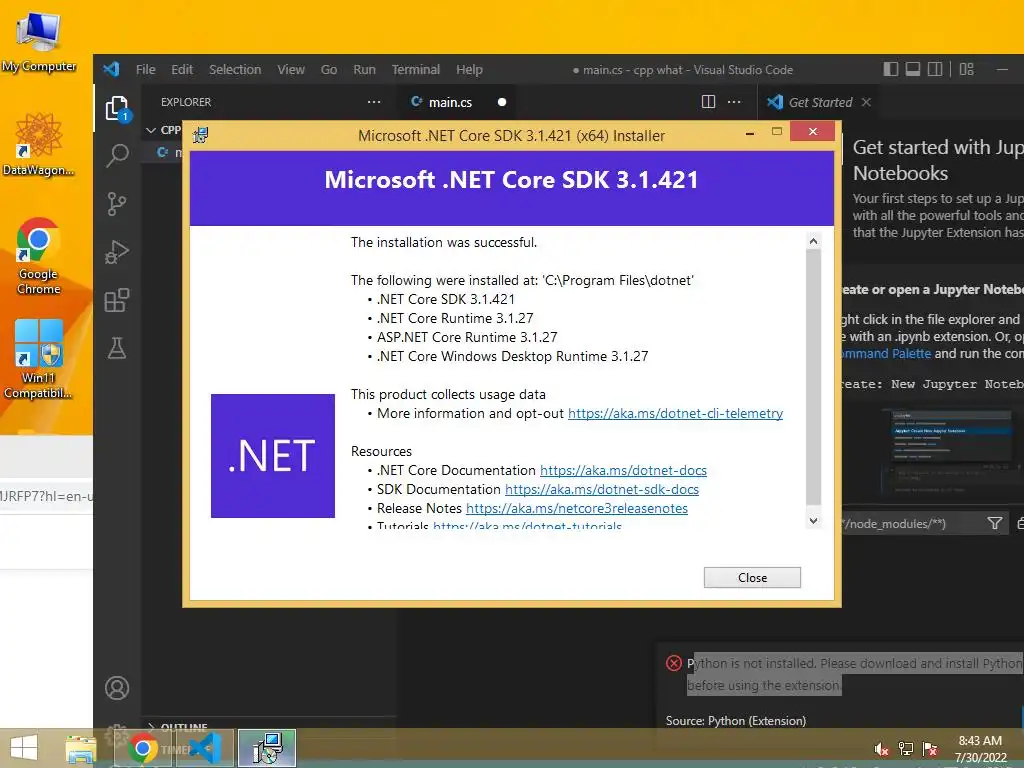Click the muted volume tray icon

(x=881, y=749)
